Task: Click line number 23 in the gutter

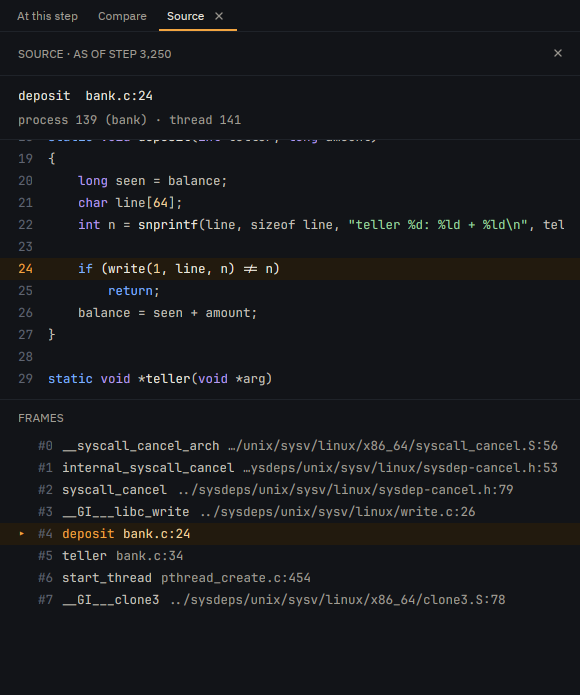Action: click(25, 246)
